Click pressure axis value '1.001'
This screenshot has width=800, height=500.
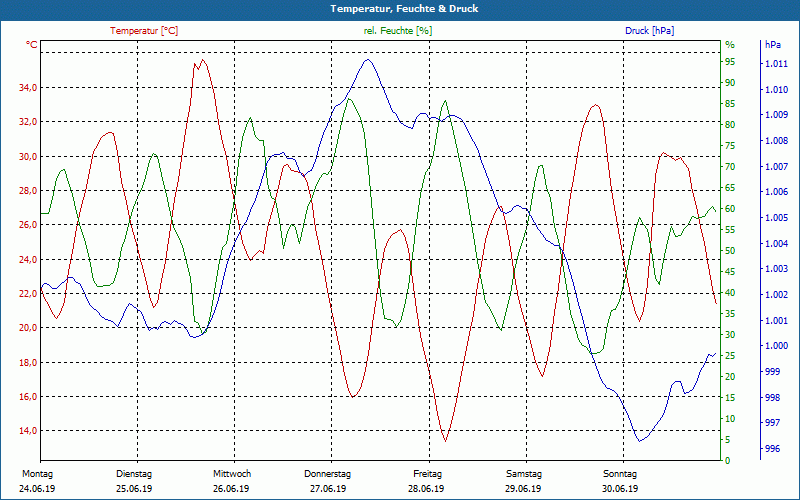(776, 321)
